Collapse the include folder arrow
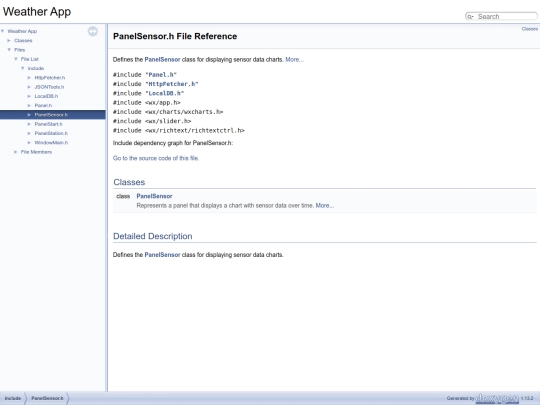 pyautogui.click(x=23, y=69)
